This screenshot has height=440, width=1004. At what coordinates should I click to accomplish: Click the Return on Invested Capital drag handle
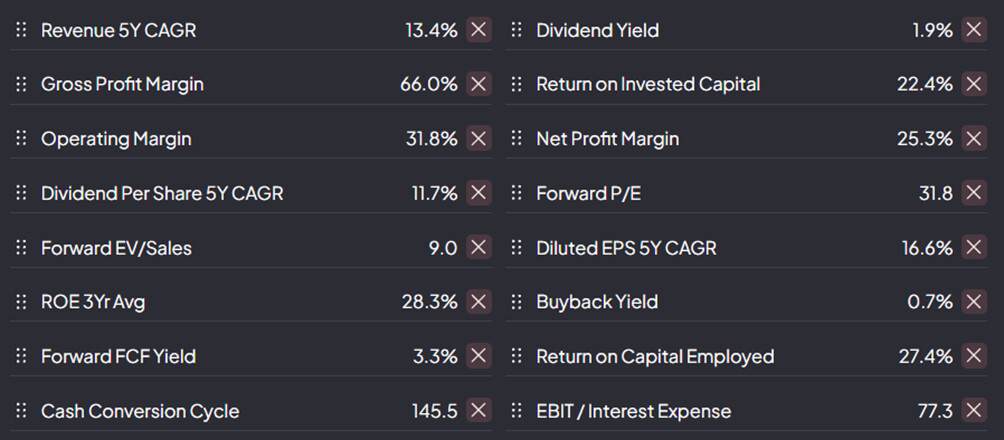tap(516, 84)
